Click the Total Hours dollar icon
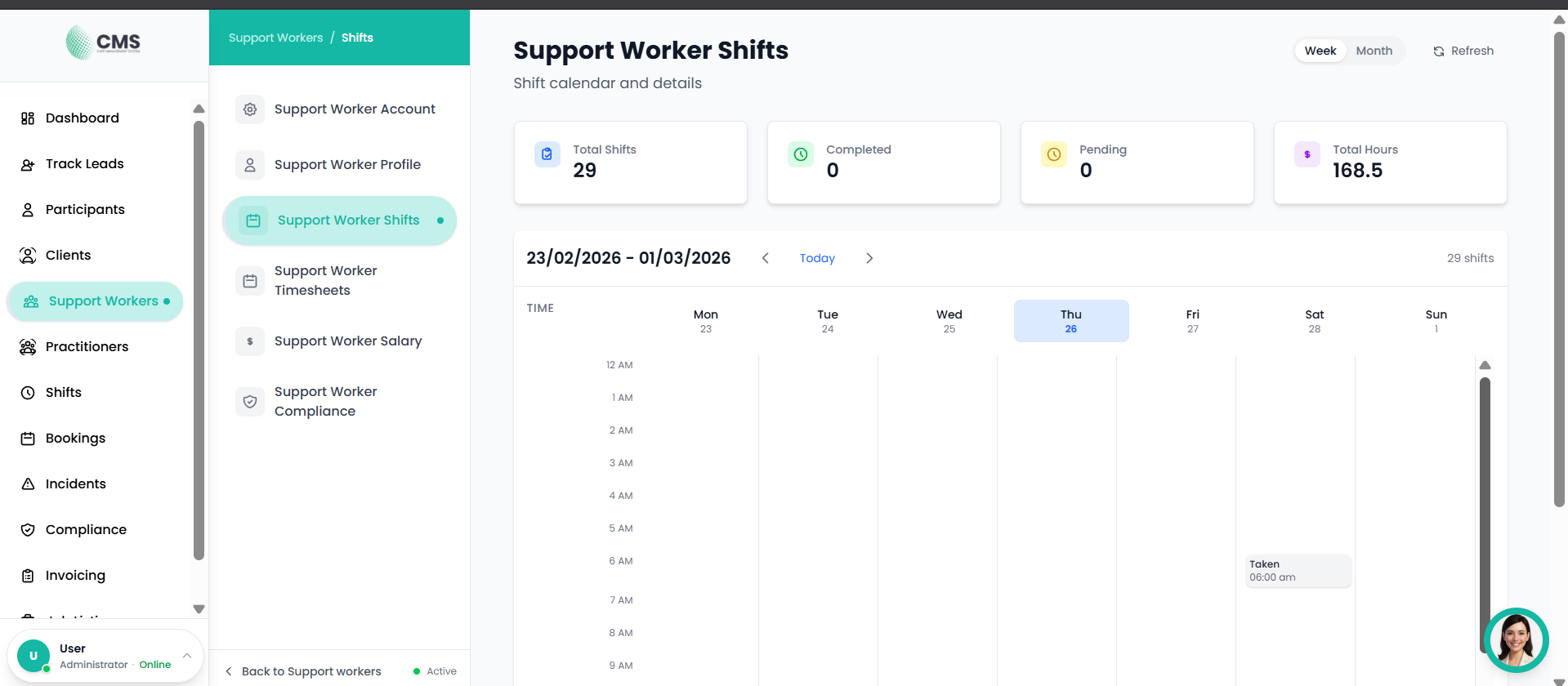The height and width of the screenshot is (686, 1568). pos(1307,154)
